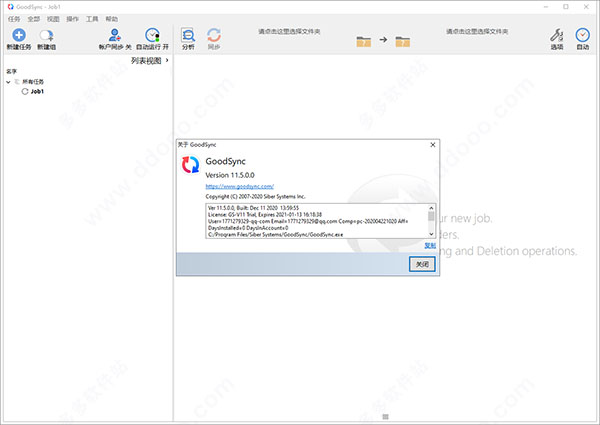This screenshot has width=600, height=425.
Task: Click the 分析 (Analyze) magnifier icon
Action: (188, 35)
